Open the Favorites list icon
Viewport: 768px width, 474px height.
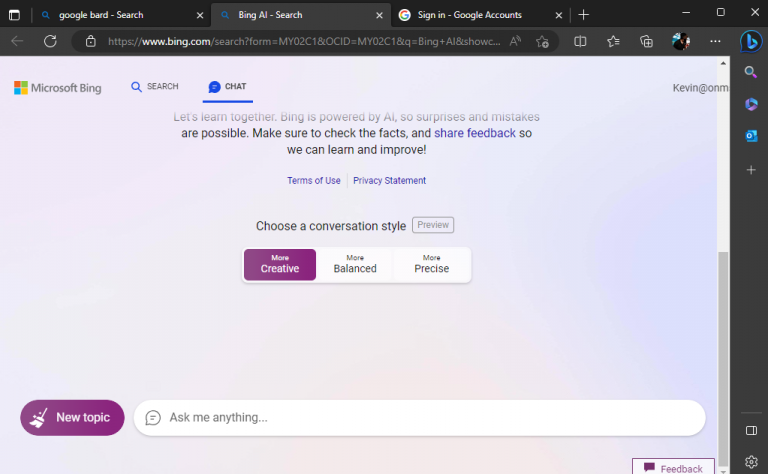(613, 41)
